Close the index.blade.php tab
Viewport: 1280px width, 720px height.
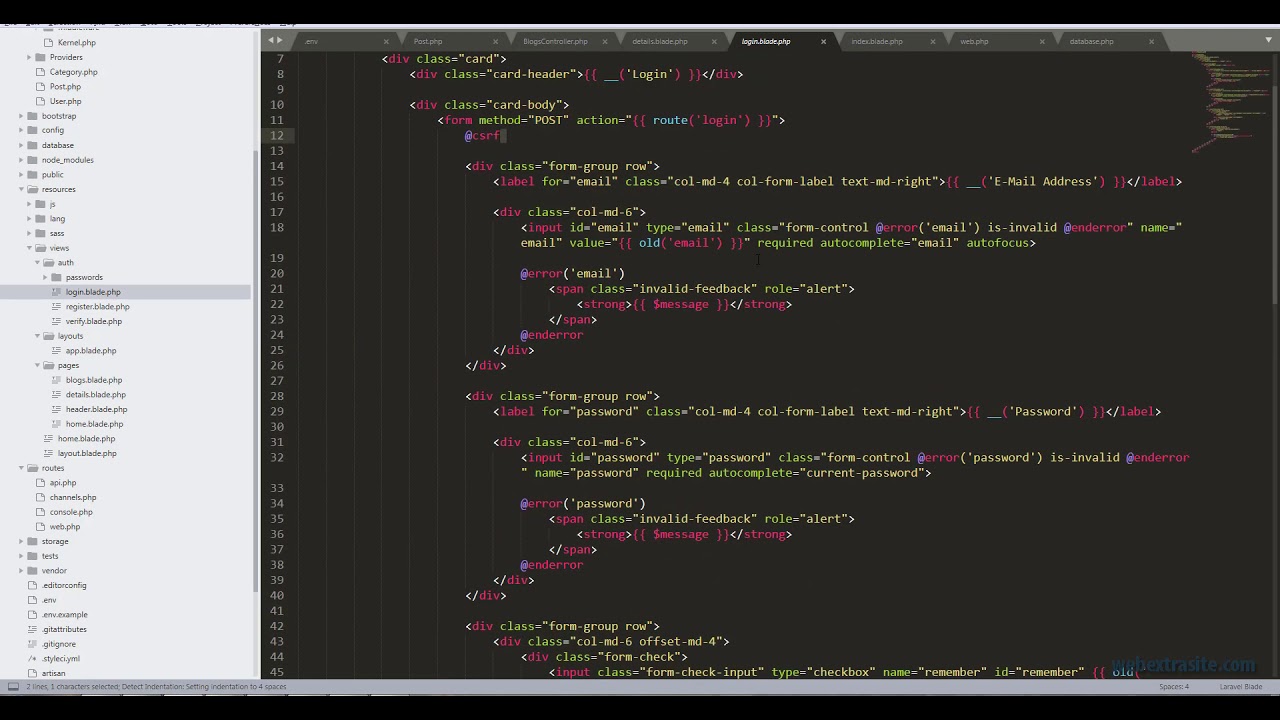pos(933,42)
